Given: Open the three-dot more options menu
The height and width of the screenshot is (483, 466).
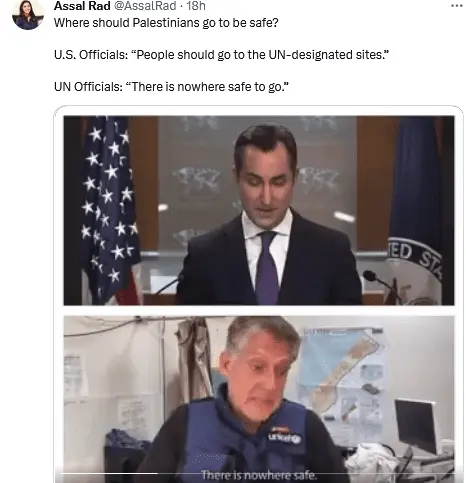Looking at the screenshot, I should [456, 6].
